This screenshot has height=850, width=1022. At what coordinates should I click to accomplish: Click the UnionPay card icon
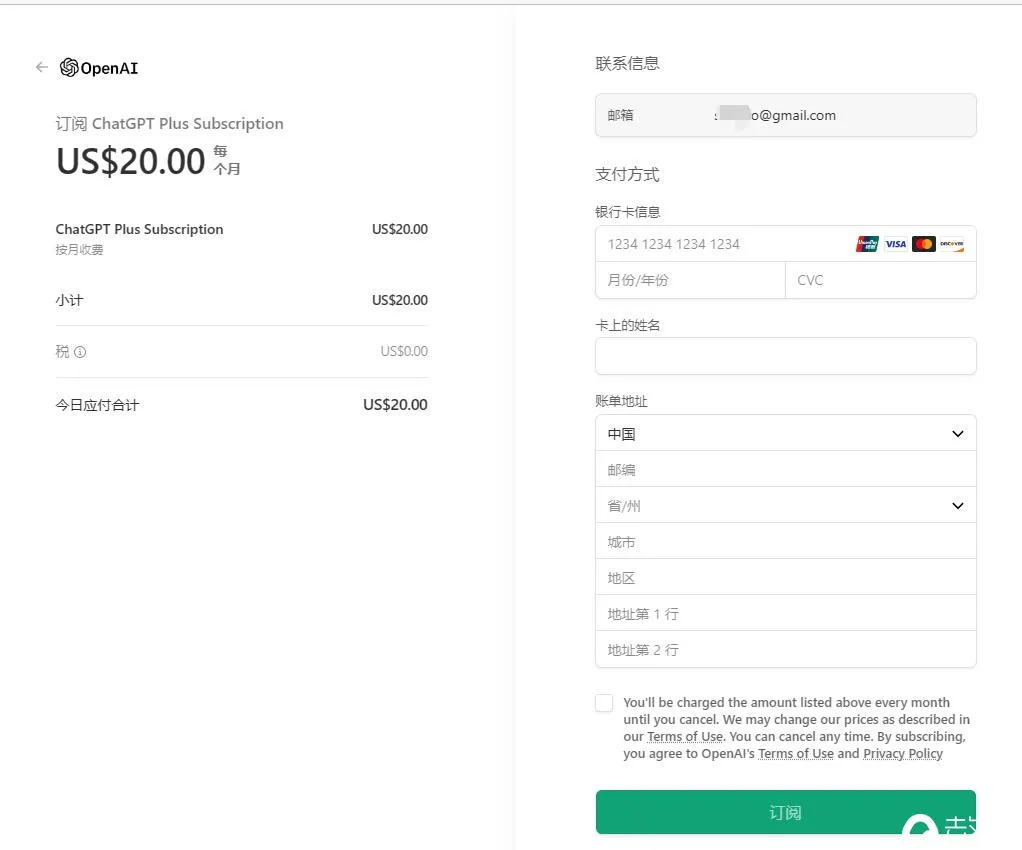pyautogui.click(x=868, y=244)
